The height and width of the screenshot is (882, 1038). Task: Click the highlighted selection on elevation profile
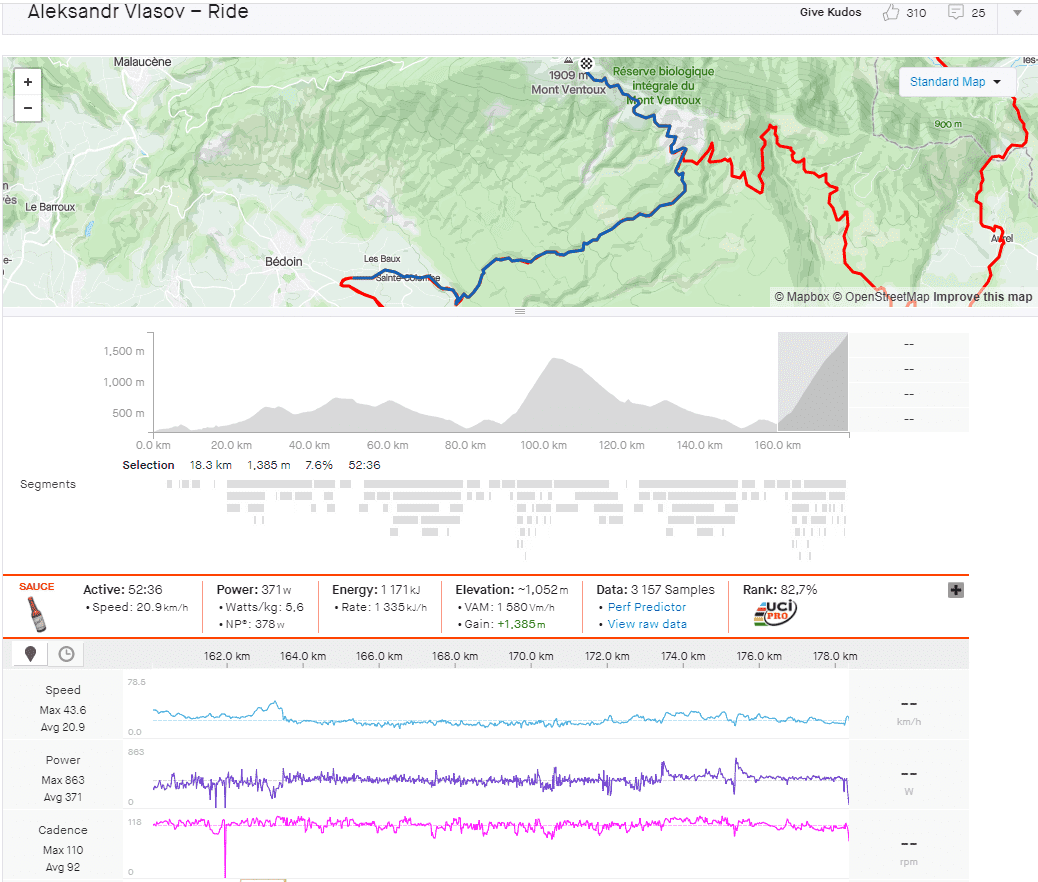[812, 382]
